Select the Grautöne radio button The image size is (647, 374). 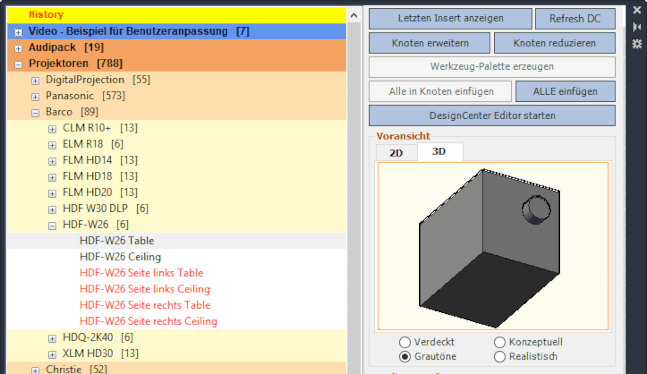tap(405, 357)
